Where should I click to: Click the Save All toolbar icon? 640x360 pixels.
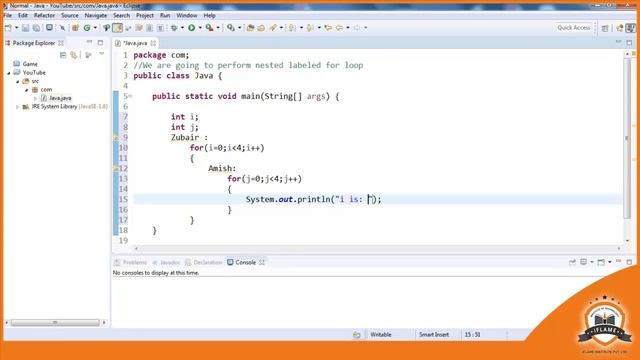36,28
